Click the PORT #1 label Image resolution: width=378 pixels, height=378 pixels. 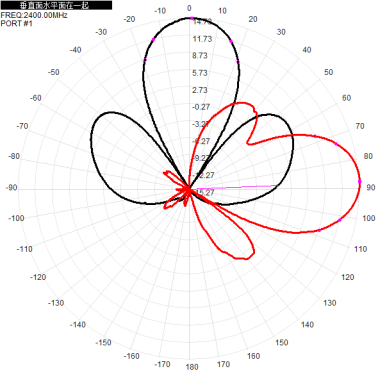tap(16, 23)
